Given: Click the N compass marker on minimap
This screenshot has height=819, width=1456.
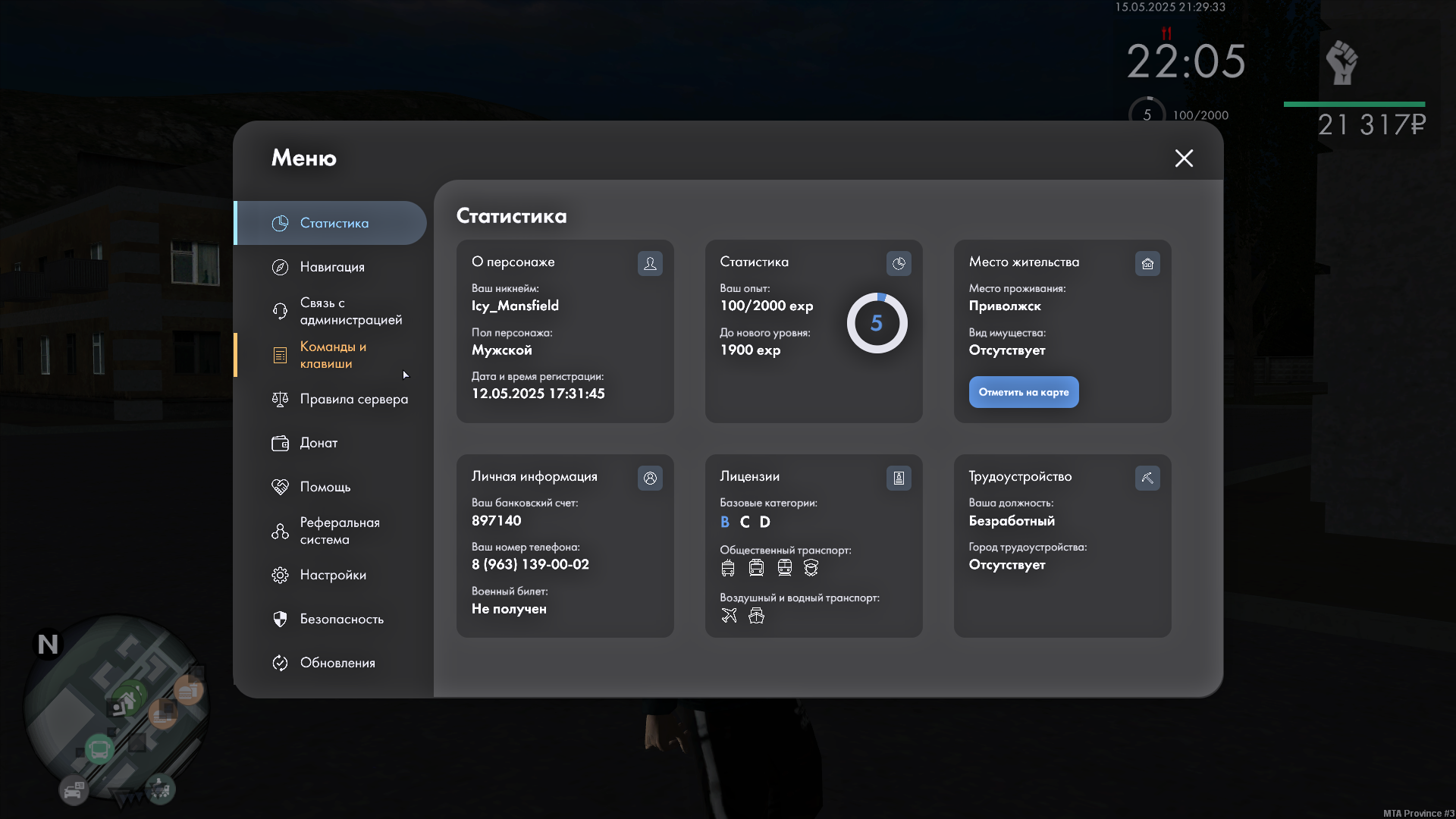Looking at the screenshot, I should [x=48, y=645].
